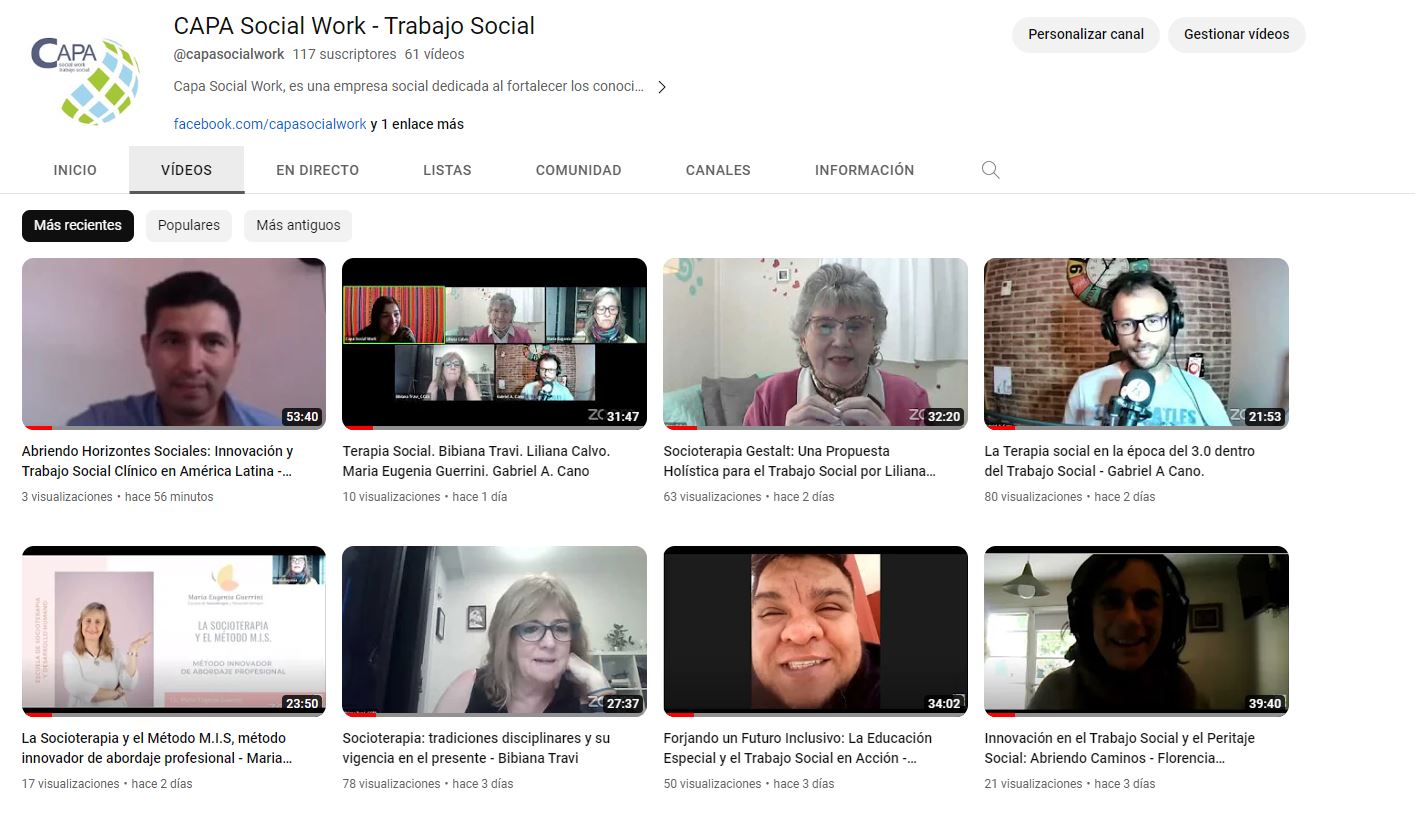Screen dimensions: 1415x818
Task: Switch to the INICIO tab
Action: [x=75, y=170]
